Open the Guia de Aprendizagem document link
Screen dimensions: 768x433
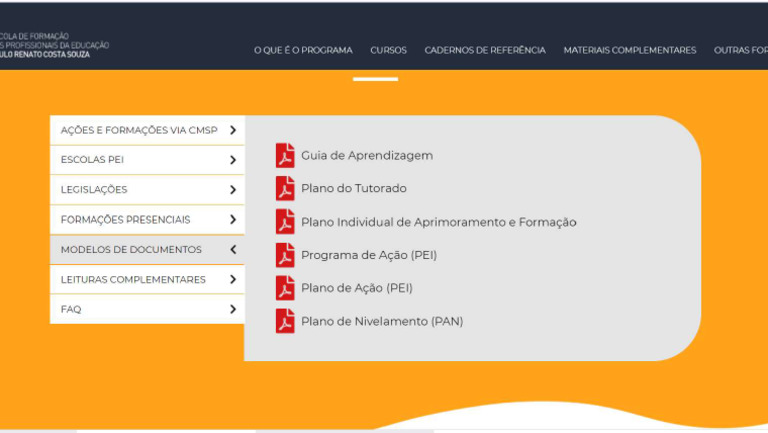(367, 156)
